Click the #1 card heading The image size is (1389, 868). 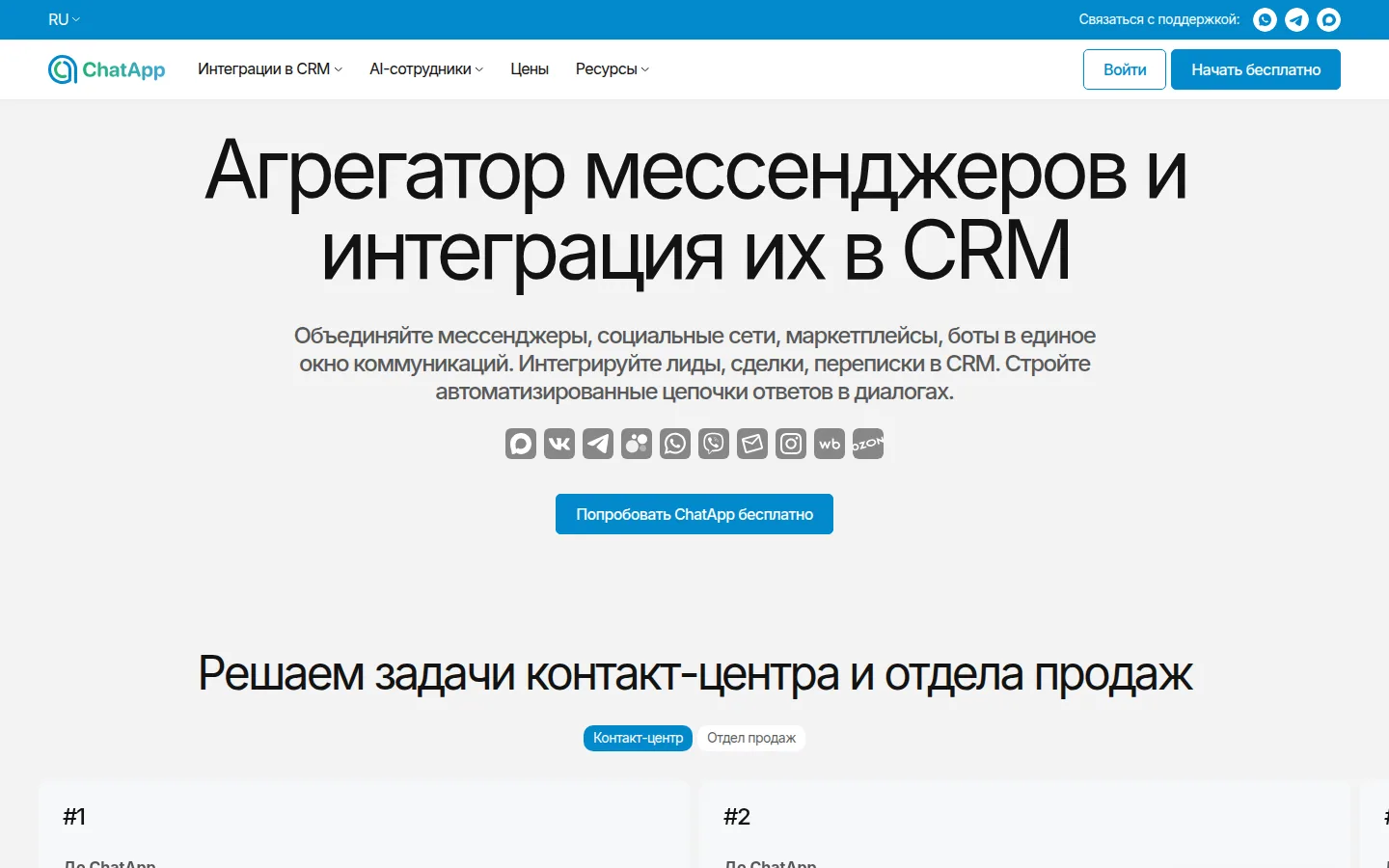74,817
